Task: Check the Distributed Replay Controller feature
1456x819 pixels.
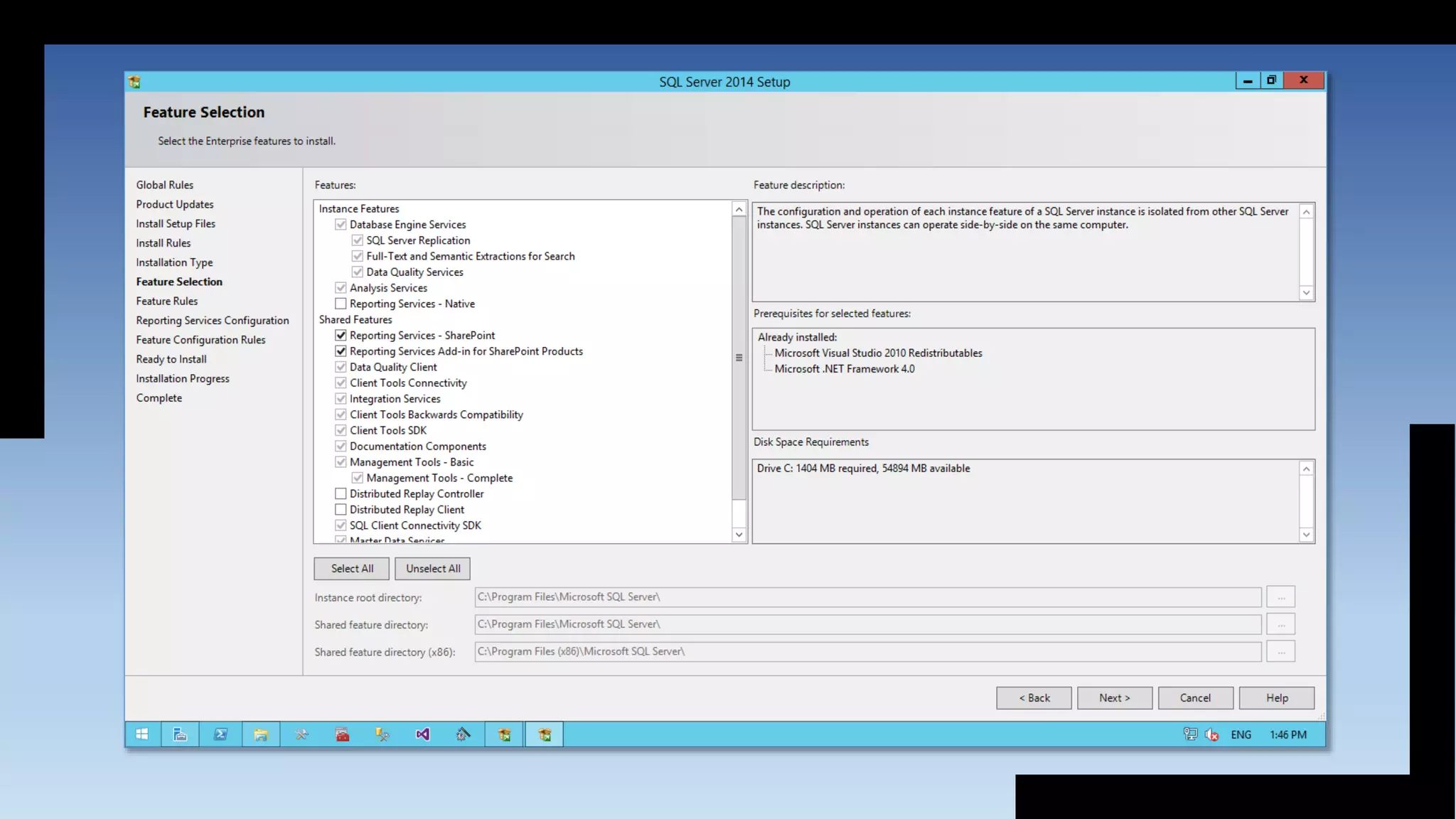Action: (x=341, y=493)
